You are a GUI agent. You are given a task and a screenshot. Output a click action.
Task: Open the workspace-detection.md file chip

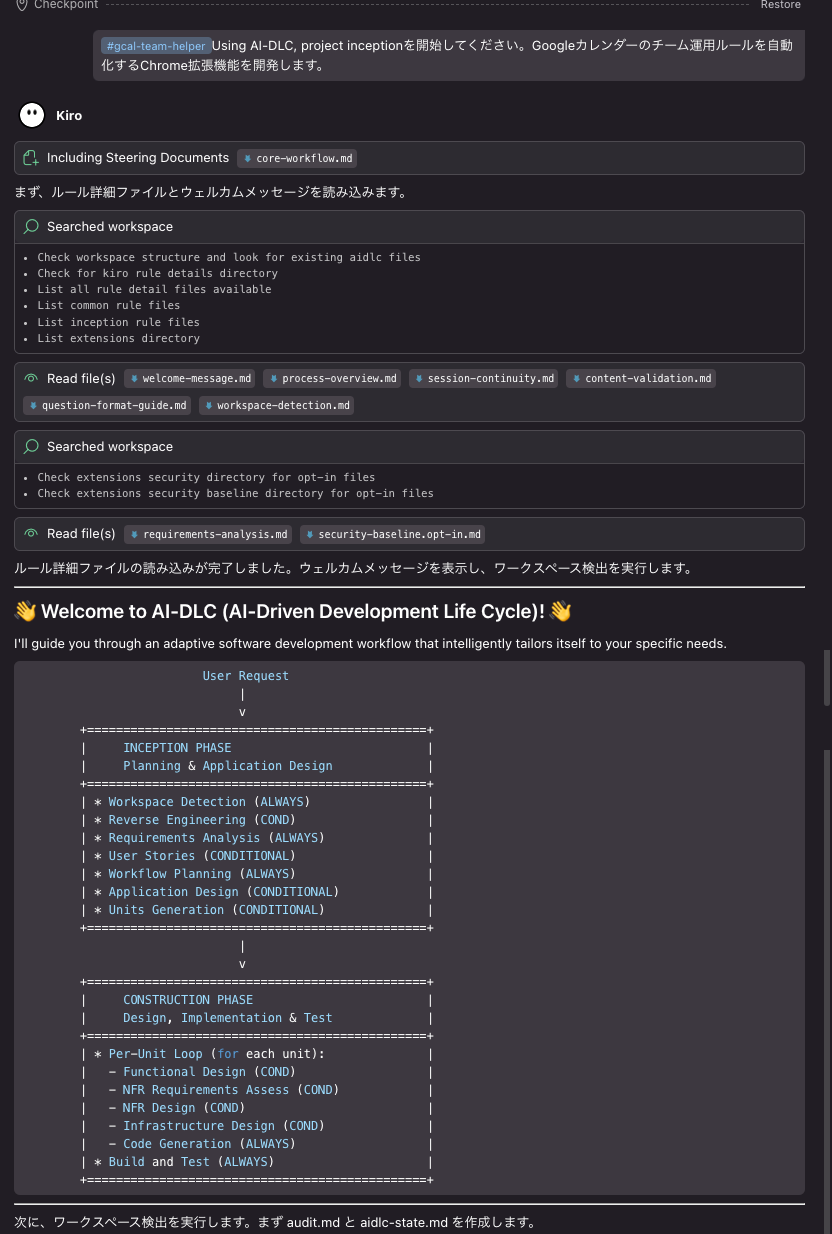pos(276,405)
